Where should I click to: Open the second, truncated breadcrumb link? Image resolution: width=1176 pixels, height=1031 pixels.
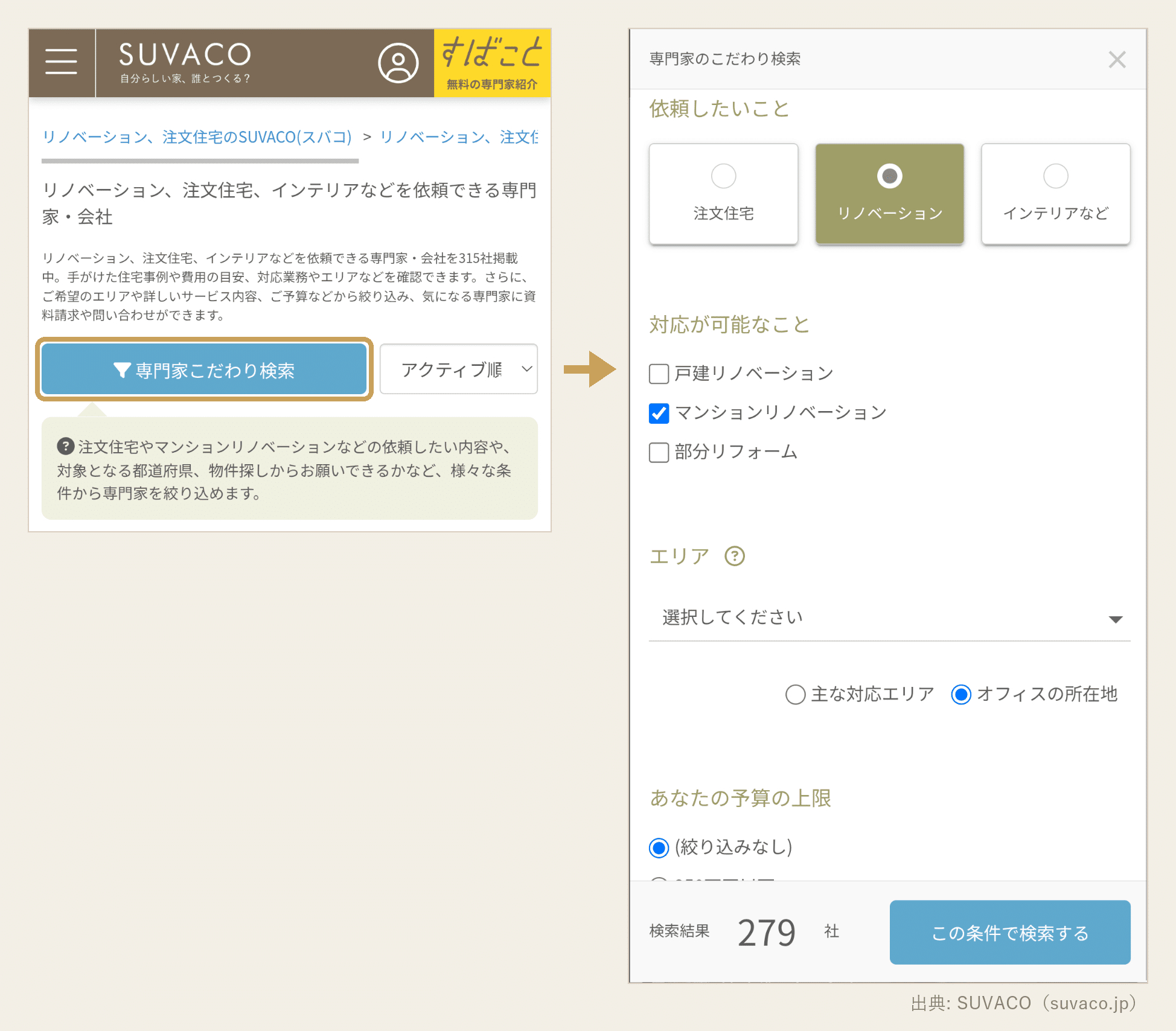[x=459, y=137]
